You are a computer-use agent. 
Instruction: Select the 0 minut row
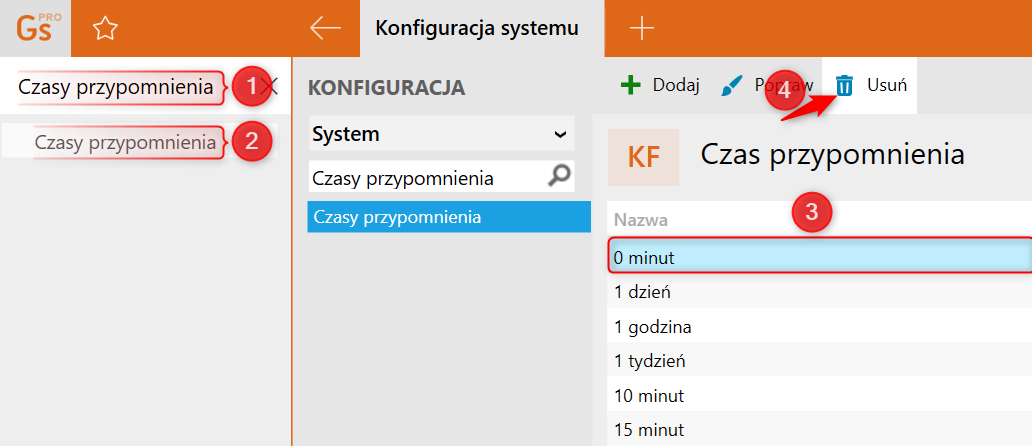818,257
